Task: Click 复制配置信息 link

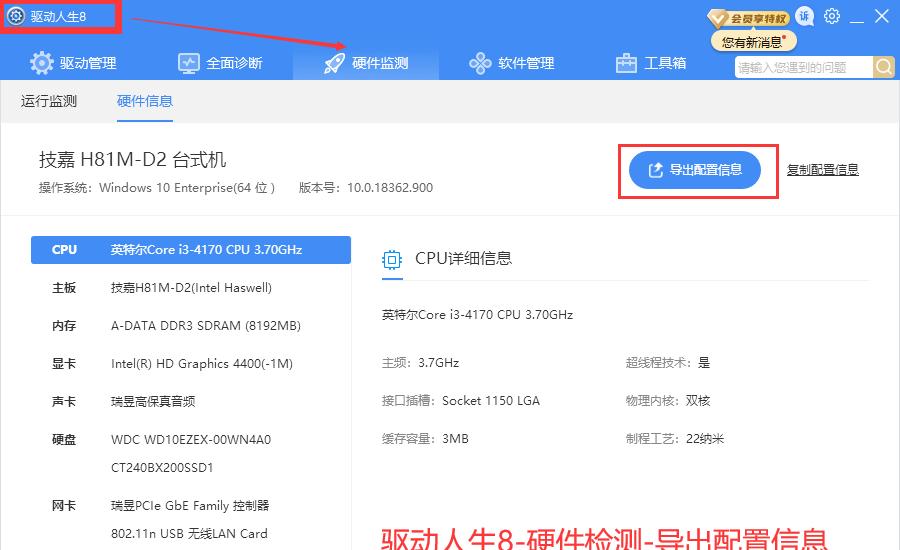Action: (x=823, y=170)
